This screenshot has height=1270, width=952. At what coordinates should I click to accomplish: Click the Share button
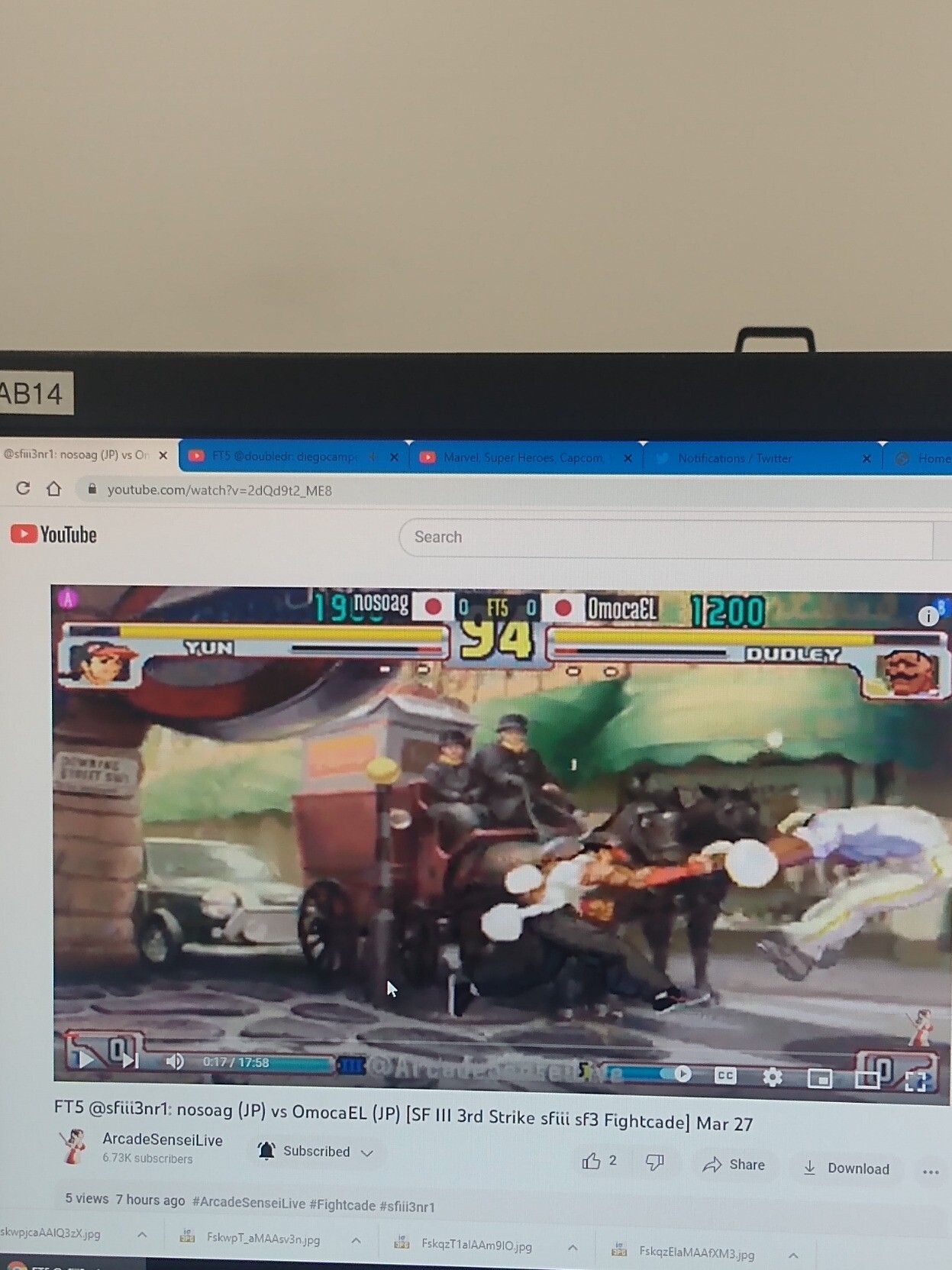coord(734,1165)
